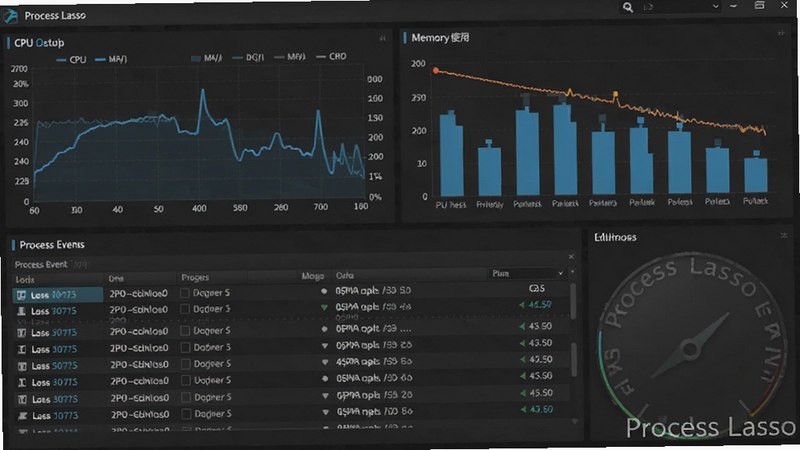This screenshot has height=450, width=800.
Task: Toggle checkbox beside 'Uogner 5'
Action: (186, 381)
